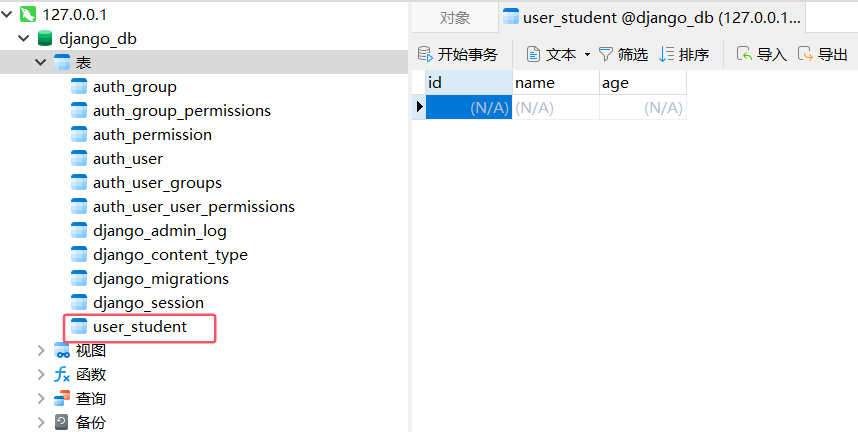The image size is (858, 432).
Task: Expand the Functions (函数) node
Action: [x=41, y=375]
